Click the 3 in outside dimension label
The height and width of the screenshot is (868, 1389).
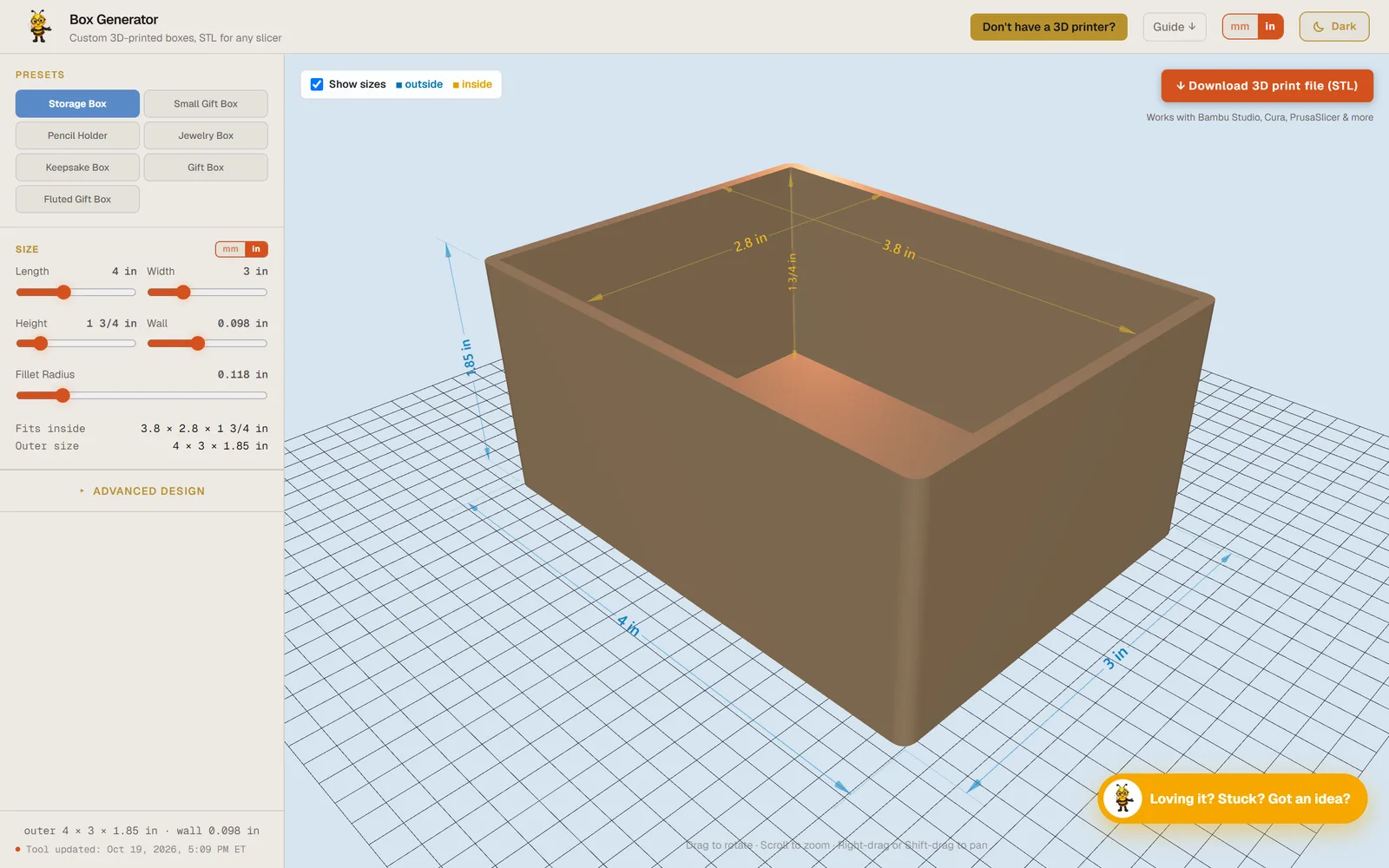(x=1116, y=658)
